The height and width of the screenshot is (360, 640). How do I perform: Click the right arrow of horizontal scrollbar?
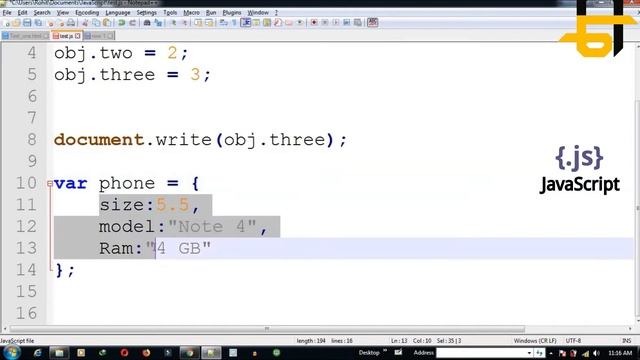tap(631, 329)
